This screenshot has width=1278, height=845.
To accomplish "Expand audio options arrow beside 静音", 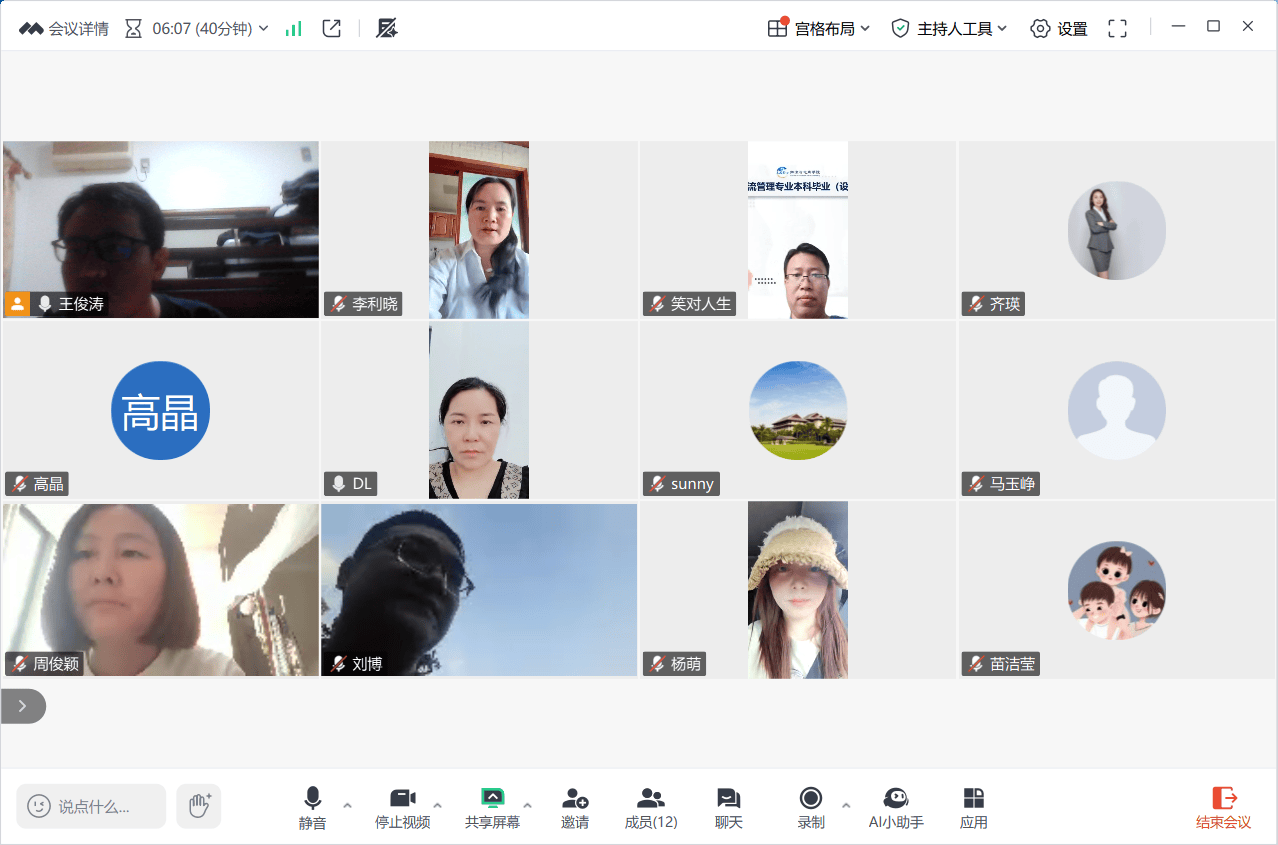I will click(x=347, y=805).
